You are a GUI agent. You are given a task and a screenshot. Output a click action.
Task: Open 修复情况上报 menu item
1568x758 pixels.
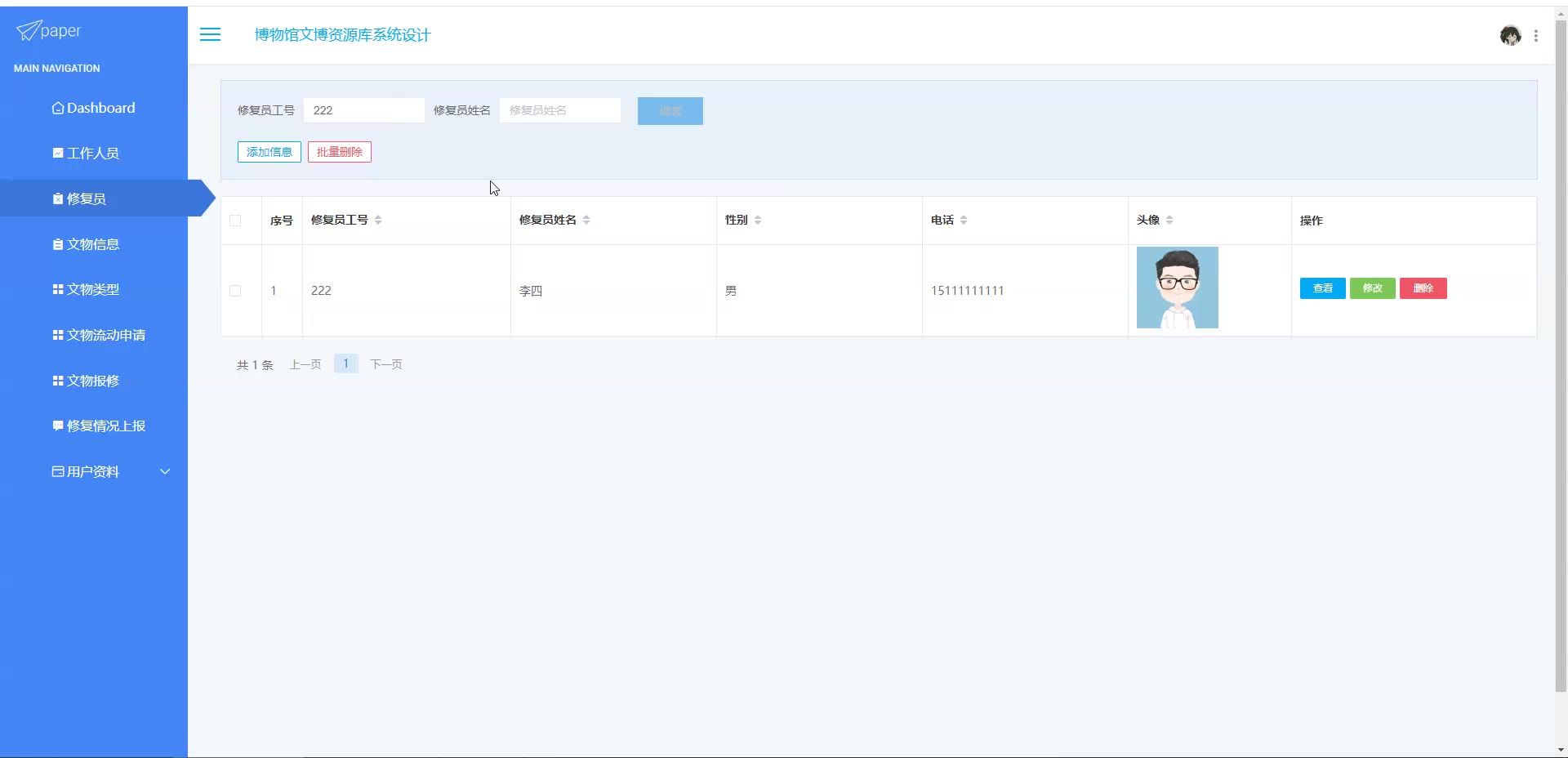[94, 426]
